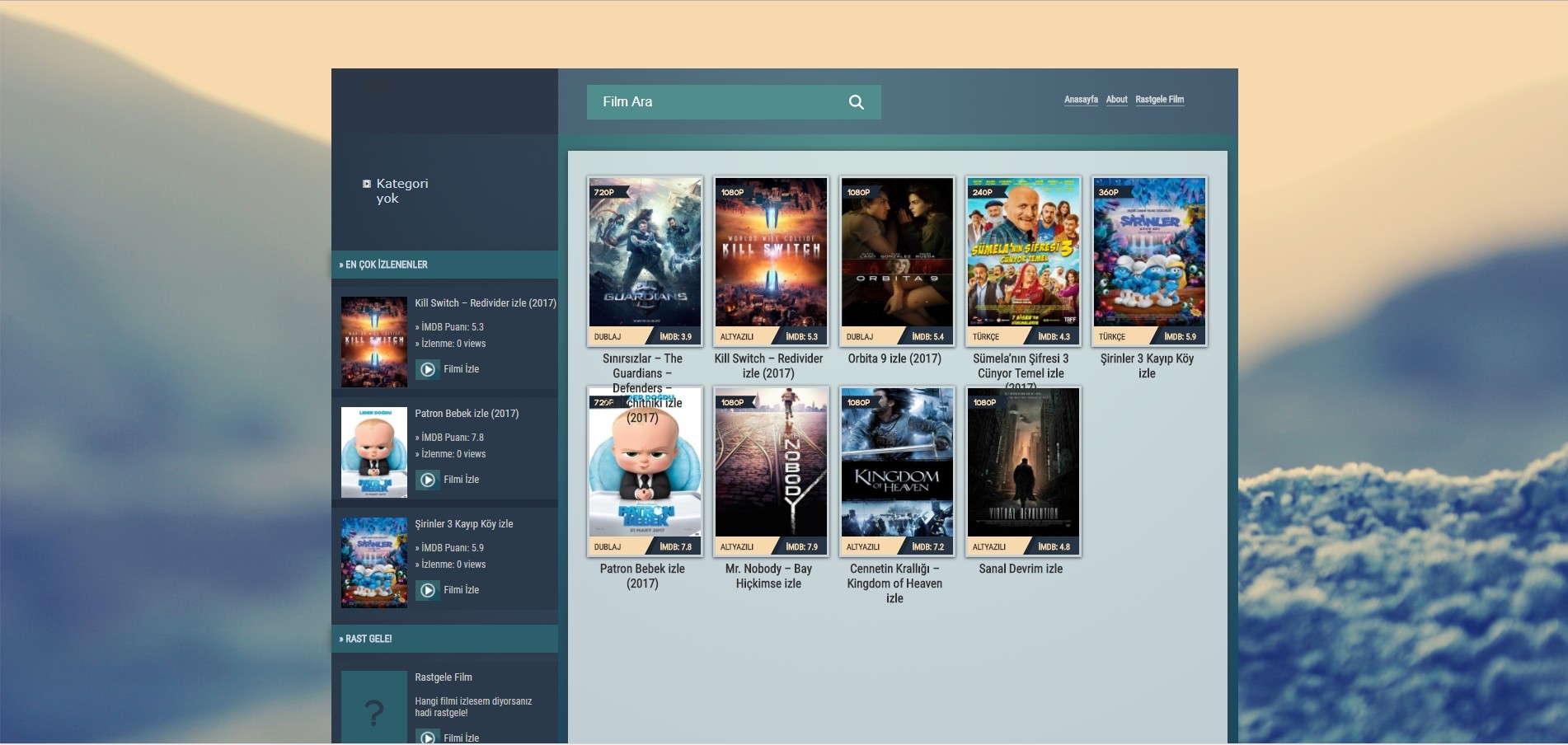Click play icon for Patron Bebek sidebar item
Viewport: 1568px width, 745px height.
(428, 480)
